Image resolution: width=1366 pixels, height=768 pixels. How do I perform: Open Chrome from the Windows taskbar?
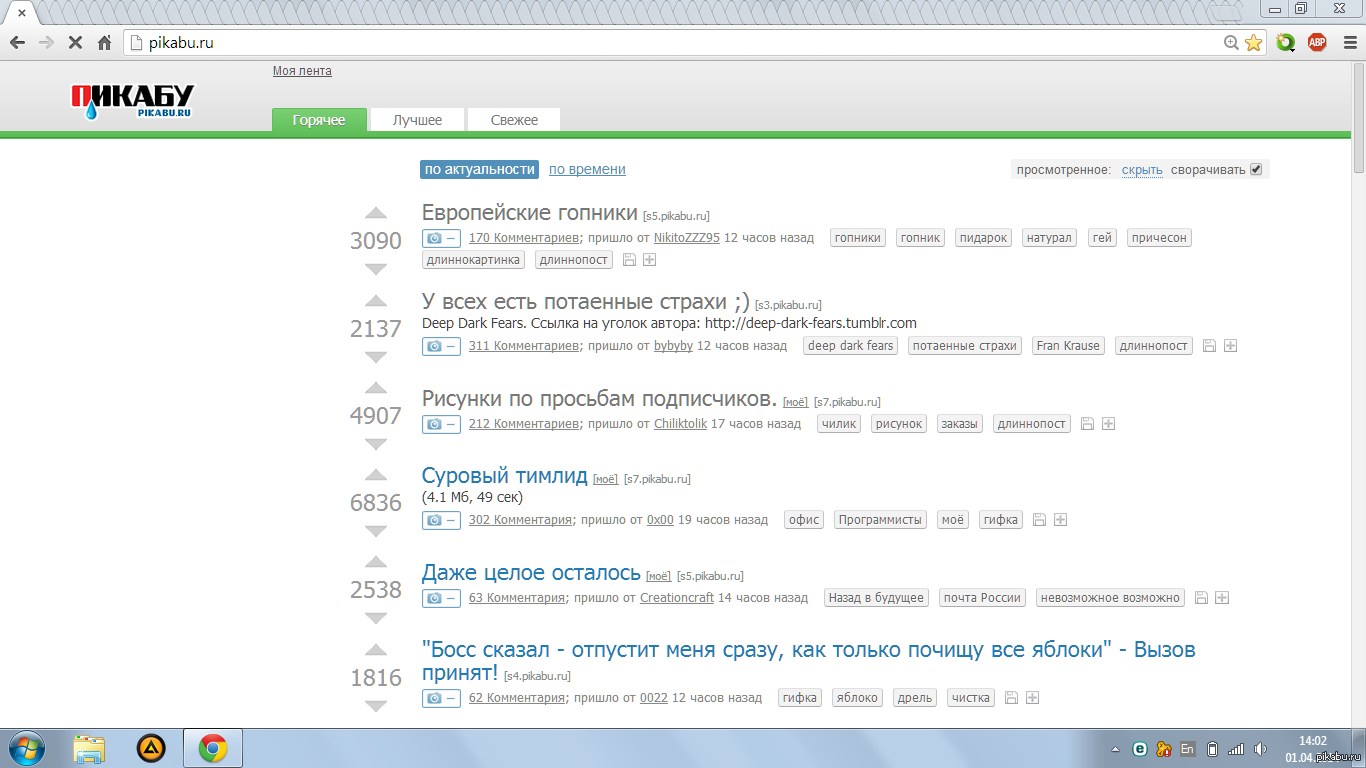point(212,748)
